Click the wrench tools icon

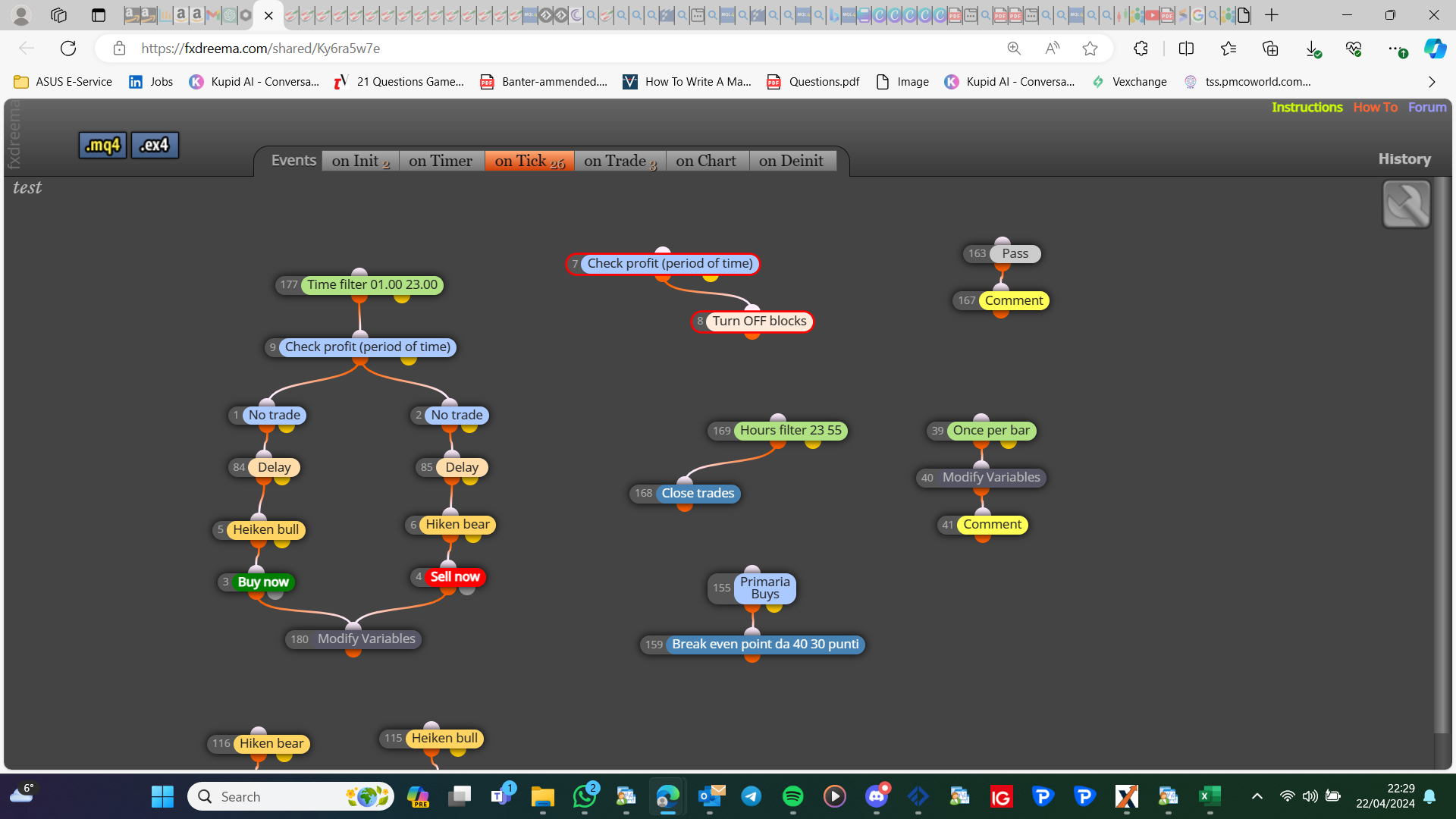click(1407, 204)
